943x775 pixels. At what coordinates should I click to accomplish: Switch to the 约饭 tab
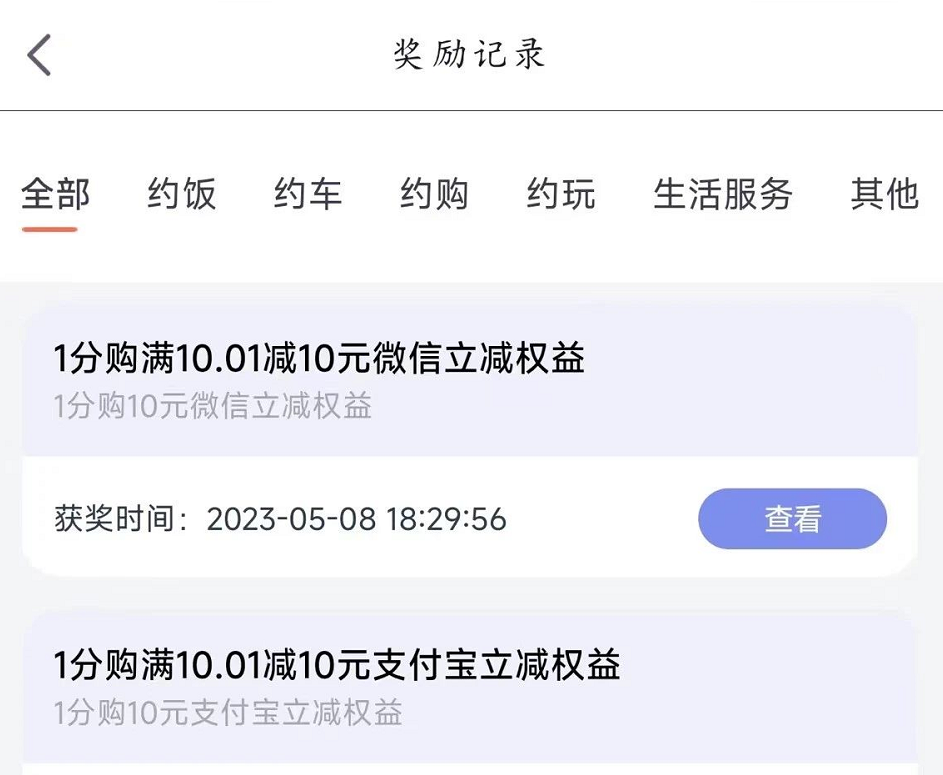point(182,194)
